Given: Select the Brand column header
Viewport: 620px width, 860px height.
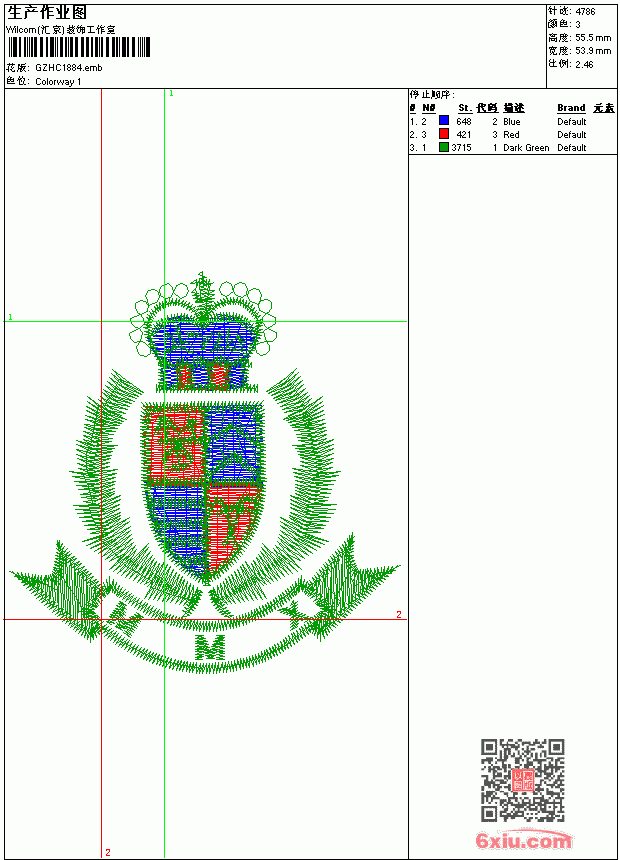Looking at the screenshot, I should coord(571,108).
